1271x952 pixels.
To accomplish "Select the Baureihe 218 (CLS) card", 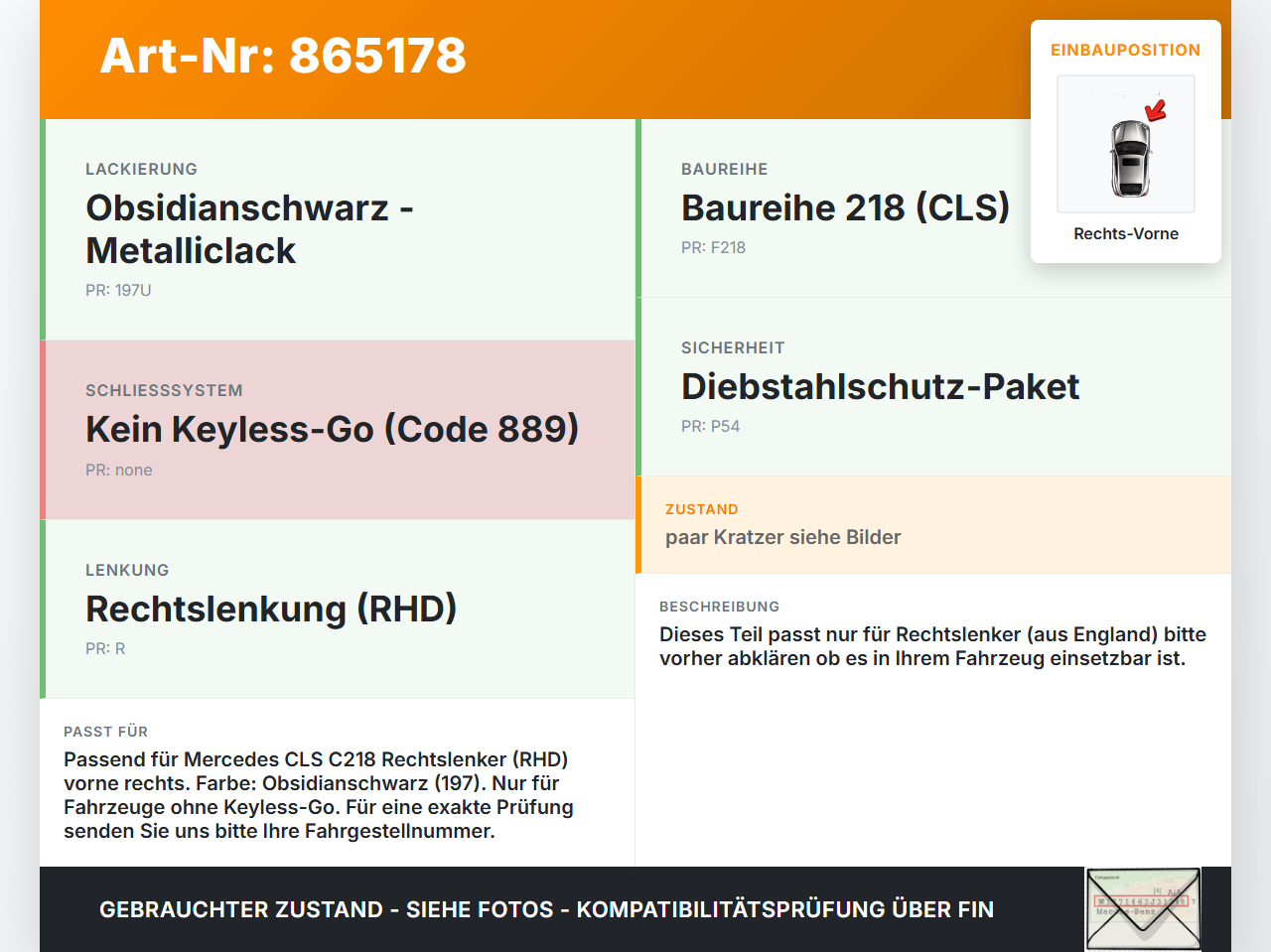I will (x=933, y=207).
